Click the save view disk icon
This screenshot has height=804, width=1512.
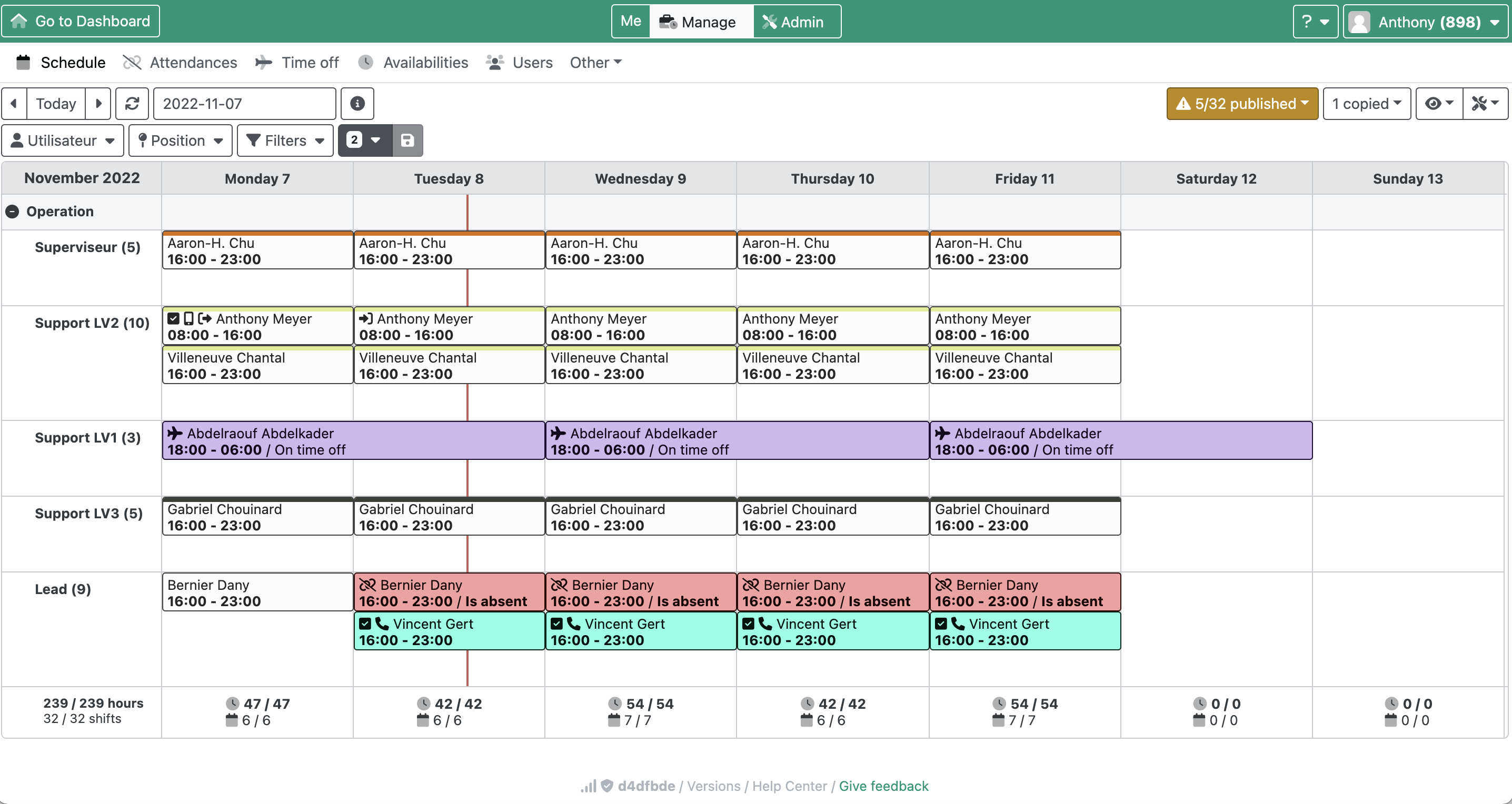pos(408,140)
